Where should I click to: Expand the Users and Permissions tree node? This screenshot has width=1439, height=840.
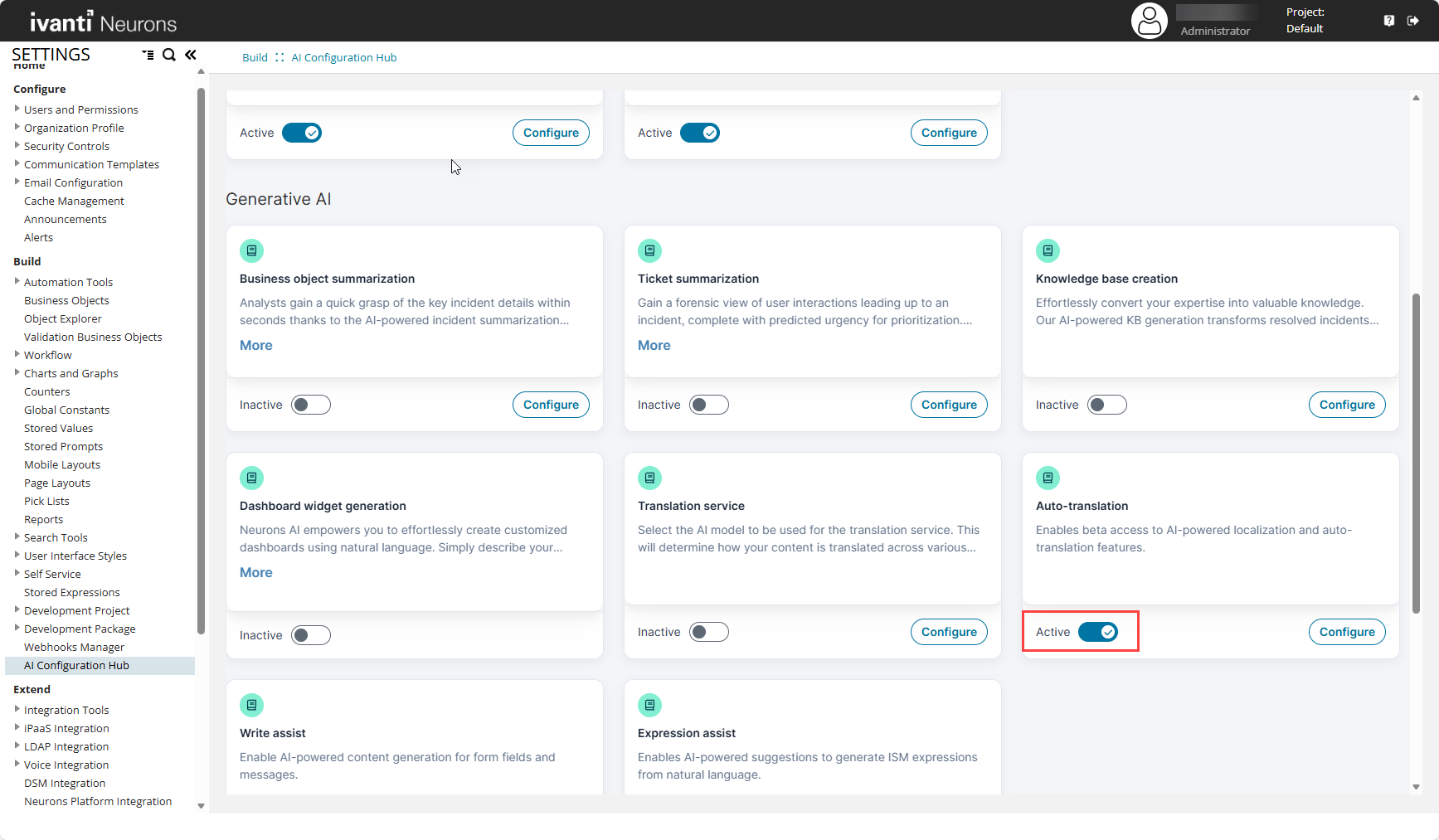17,109
